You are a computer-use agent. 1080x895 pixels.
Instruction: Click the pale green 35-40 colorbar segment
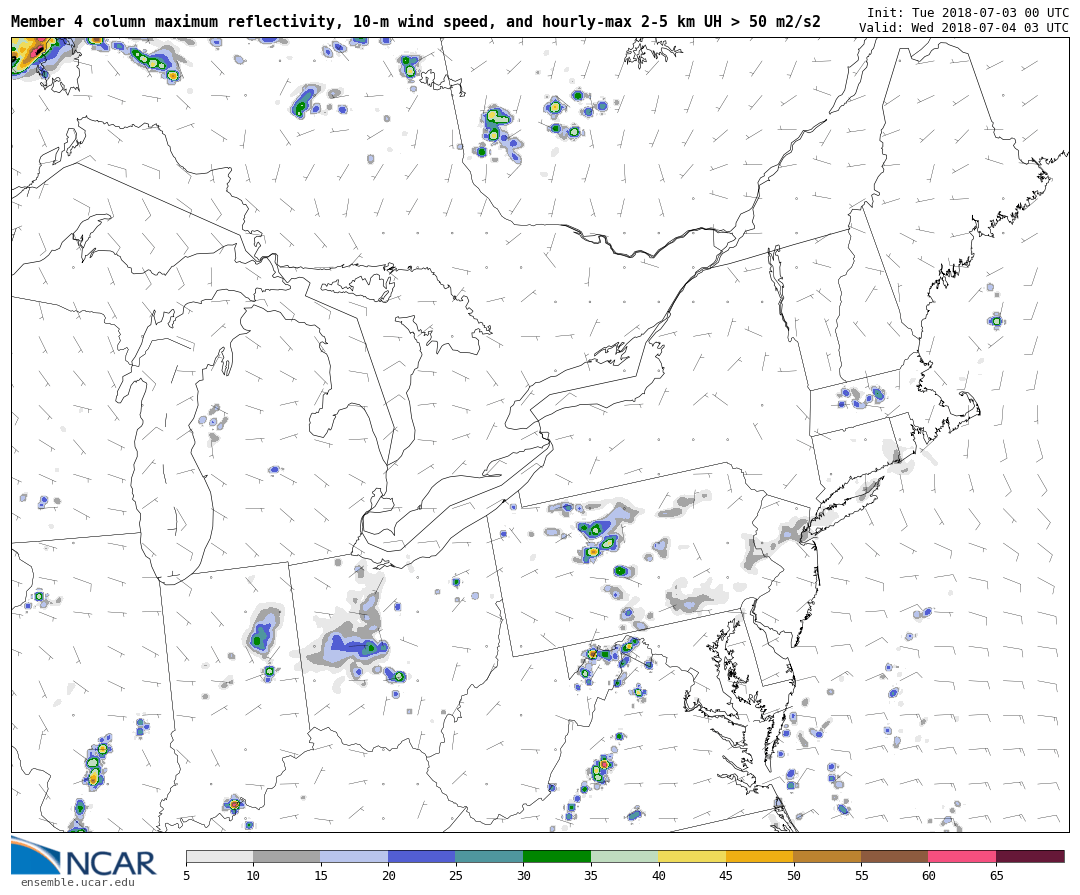(x=624, y=857)
